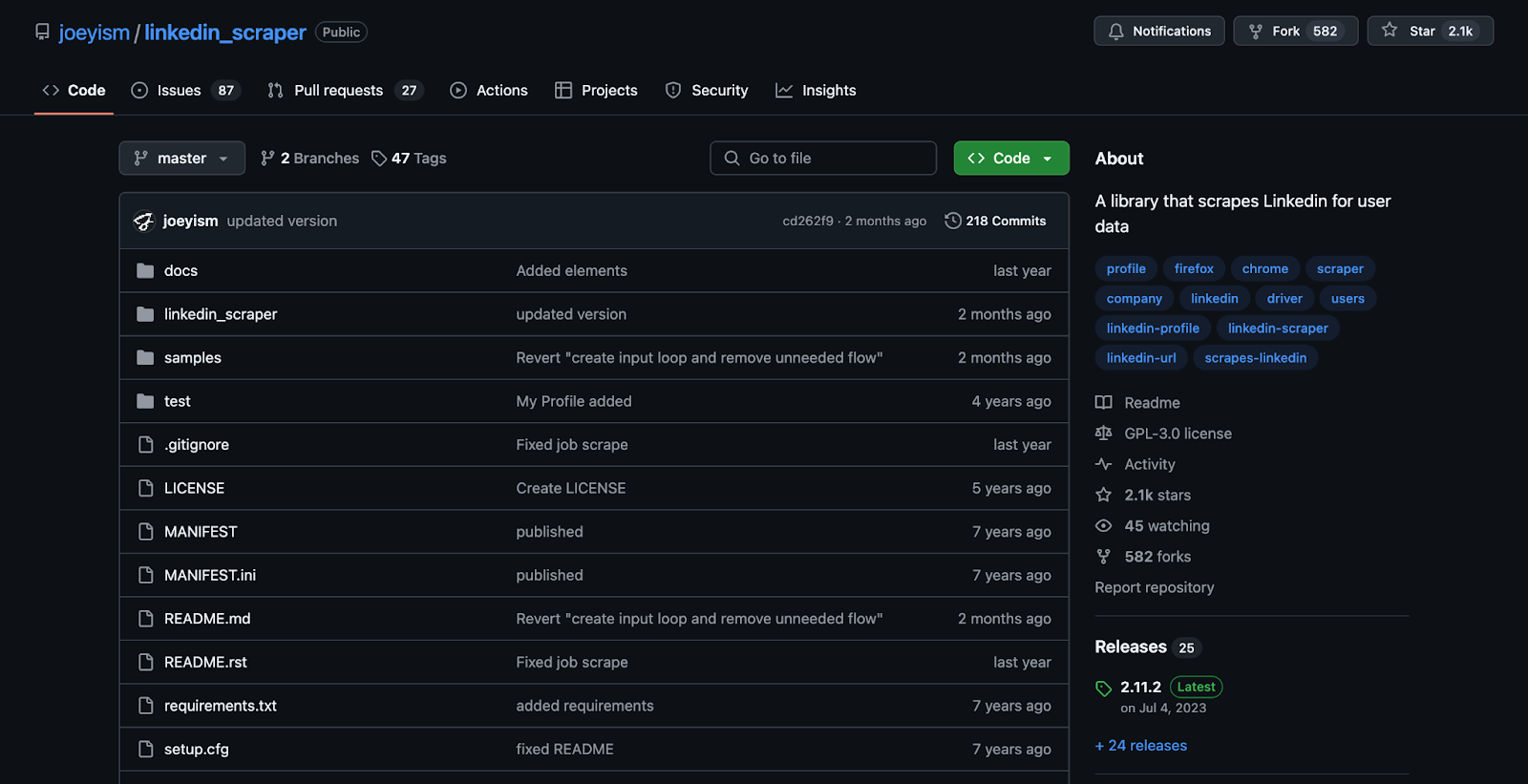Open the linkedin_scraper repository title link

point(225,32)
